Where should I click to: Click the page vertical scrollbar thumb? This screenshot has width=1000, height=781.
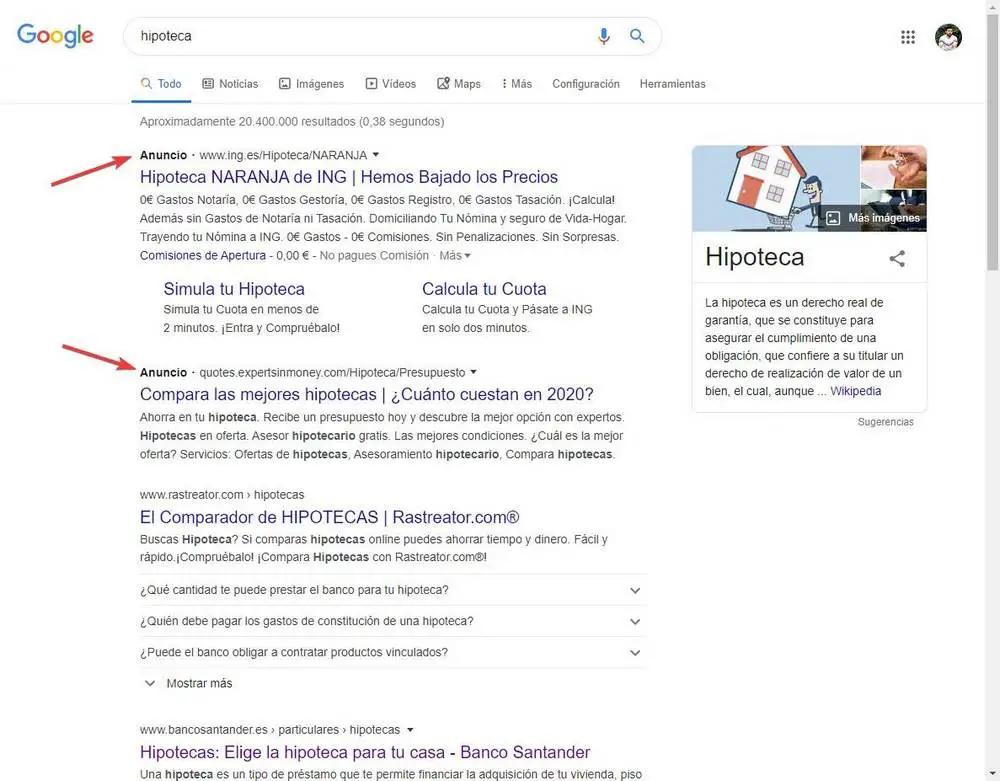pyautogui.click(x=992, y=143)
